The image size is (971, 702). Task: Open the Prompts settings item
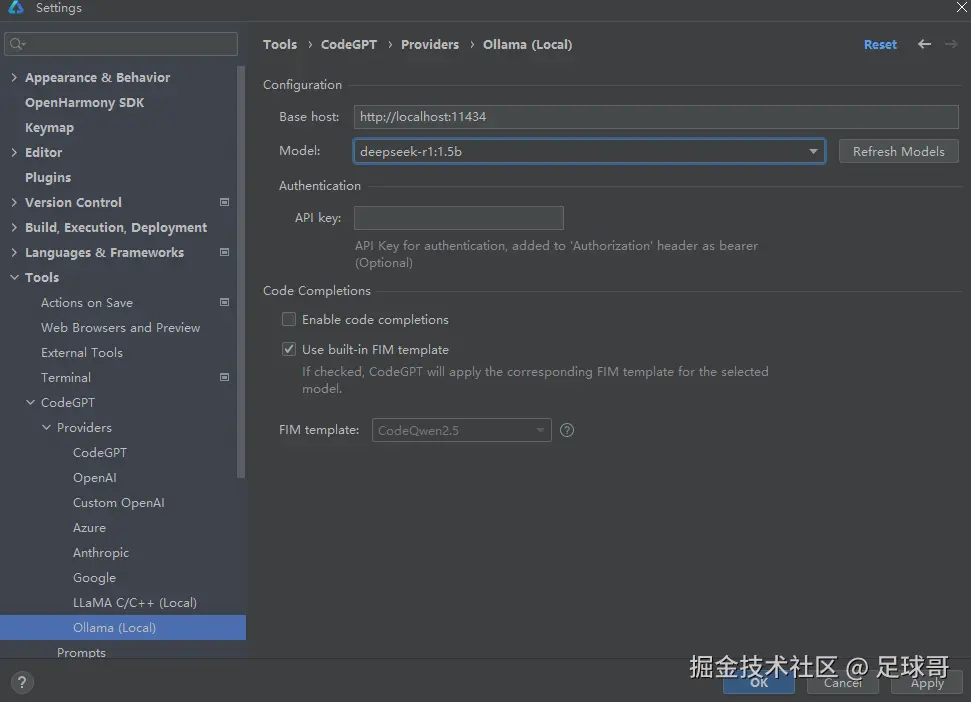81,652
